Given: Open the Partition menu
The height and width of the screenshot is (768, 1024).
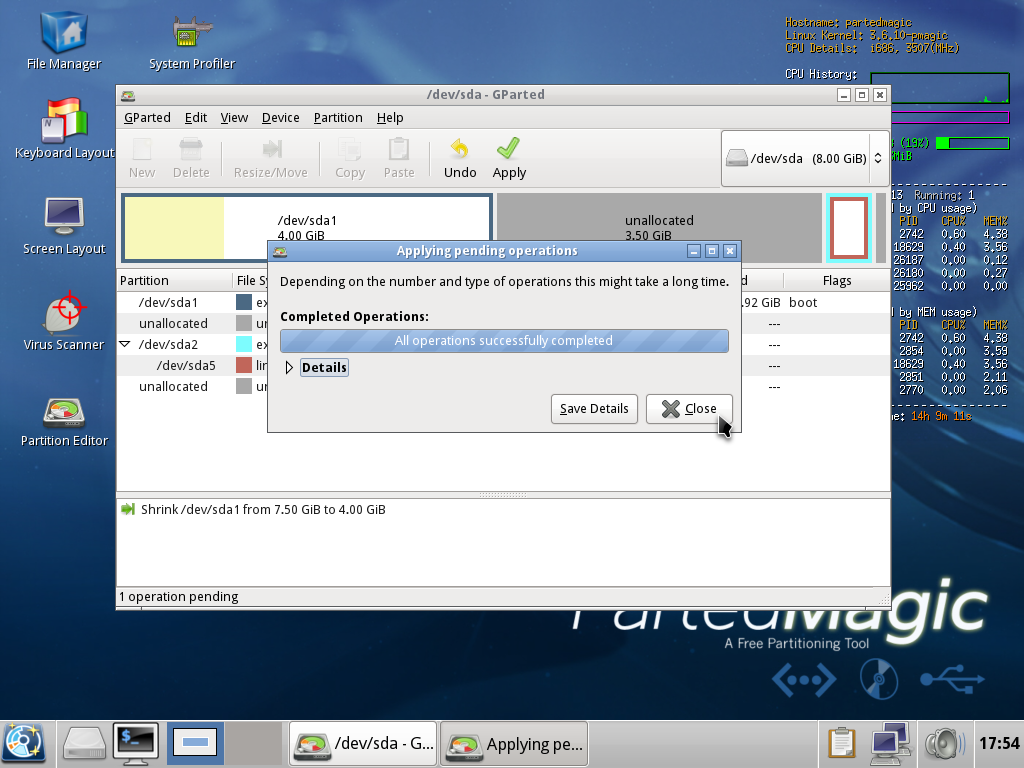Looking at the screenshot, I should pos(338,118).
